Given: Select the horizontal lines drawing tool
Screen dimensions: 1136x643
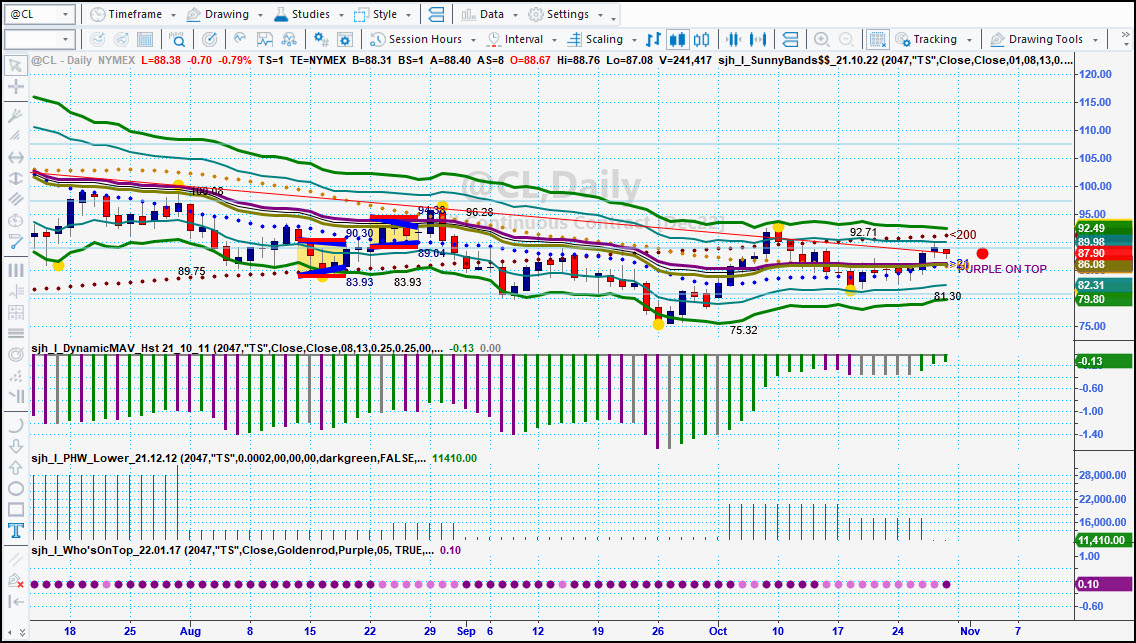Looking at the screenshot, I should pos(14,333).
